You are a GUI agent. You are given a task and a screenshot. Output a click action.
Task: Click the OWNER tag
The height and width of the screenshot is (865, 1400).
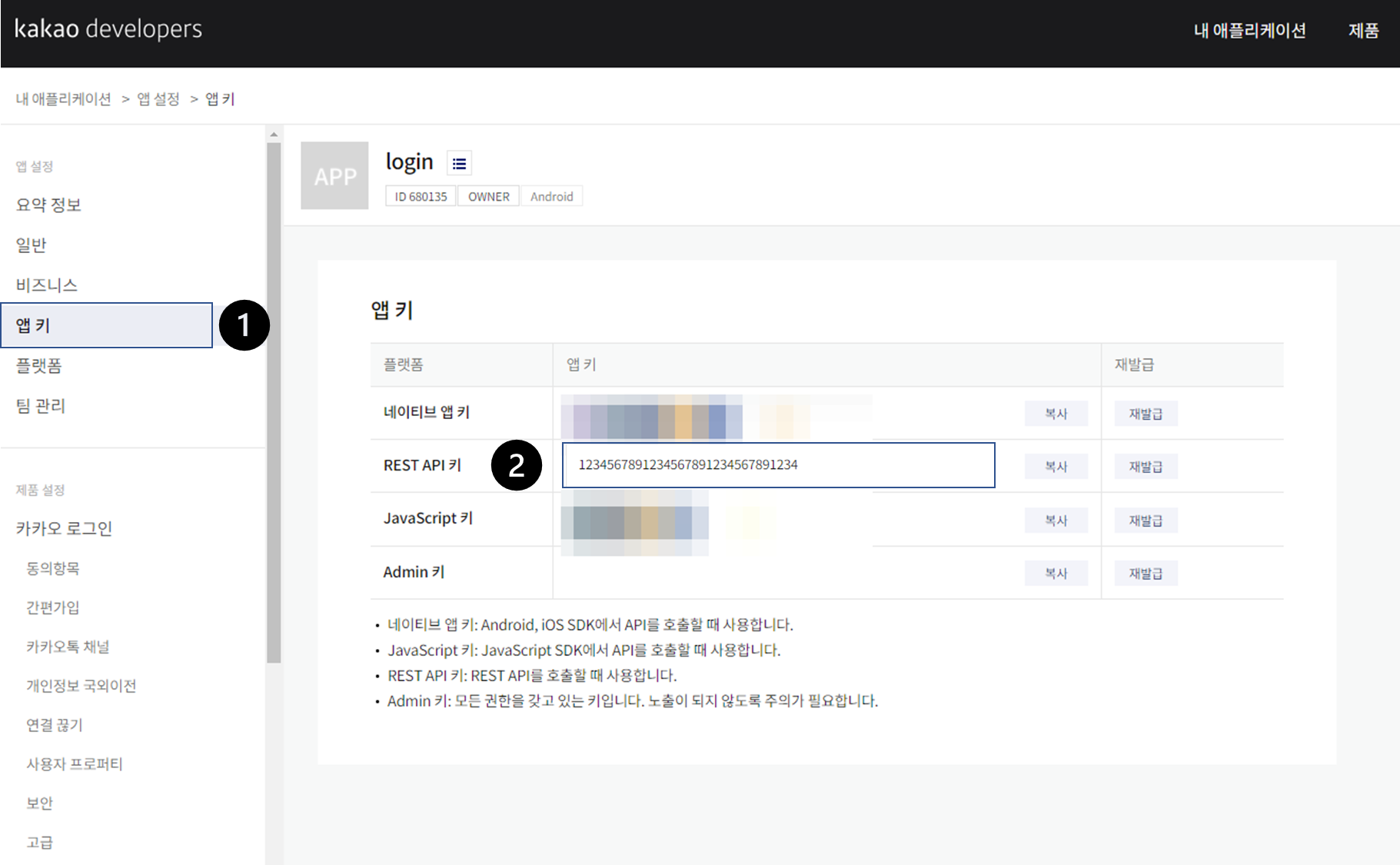click(x=489, y=197)
